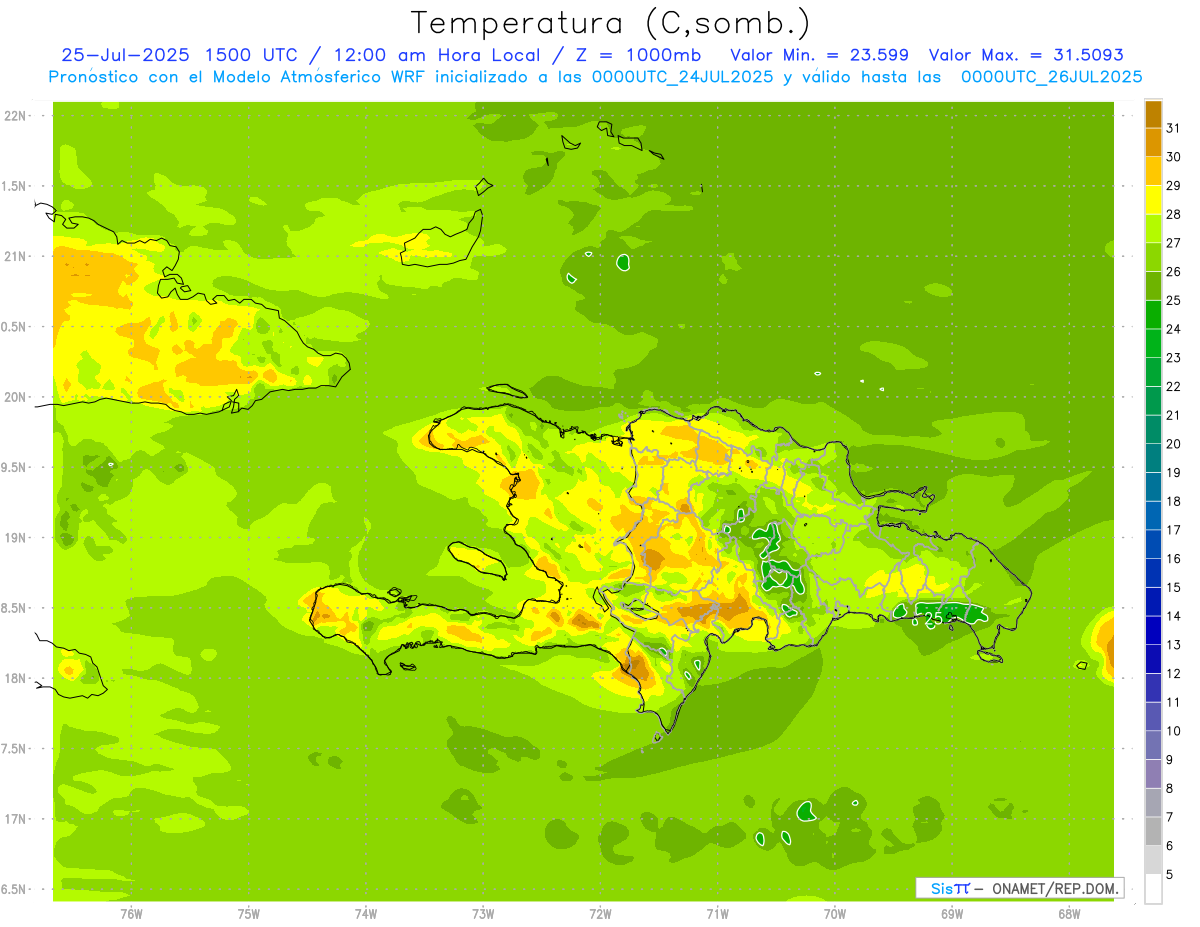This screenshot has width=1200, height=927.
Task: Pick the yellow legend swatch between 28 and 29
Action: [x=1153, y=200]
